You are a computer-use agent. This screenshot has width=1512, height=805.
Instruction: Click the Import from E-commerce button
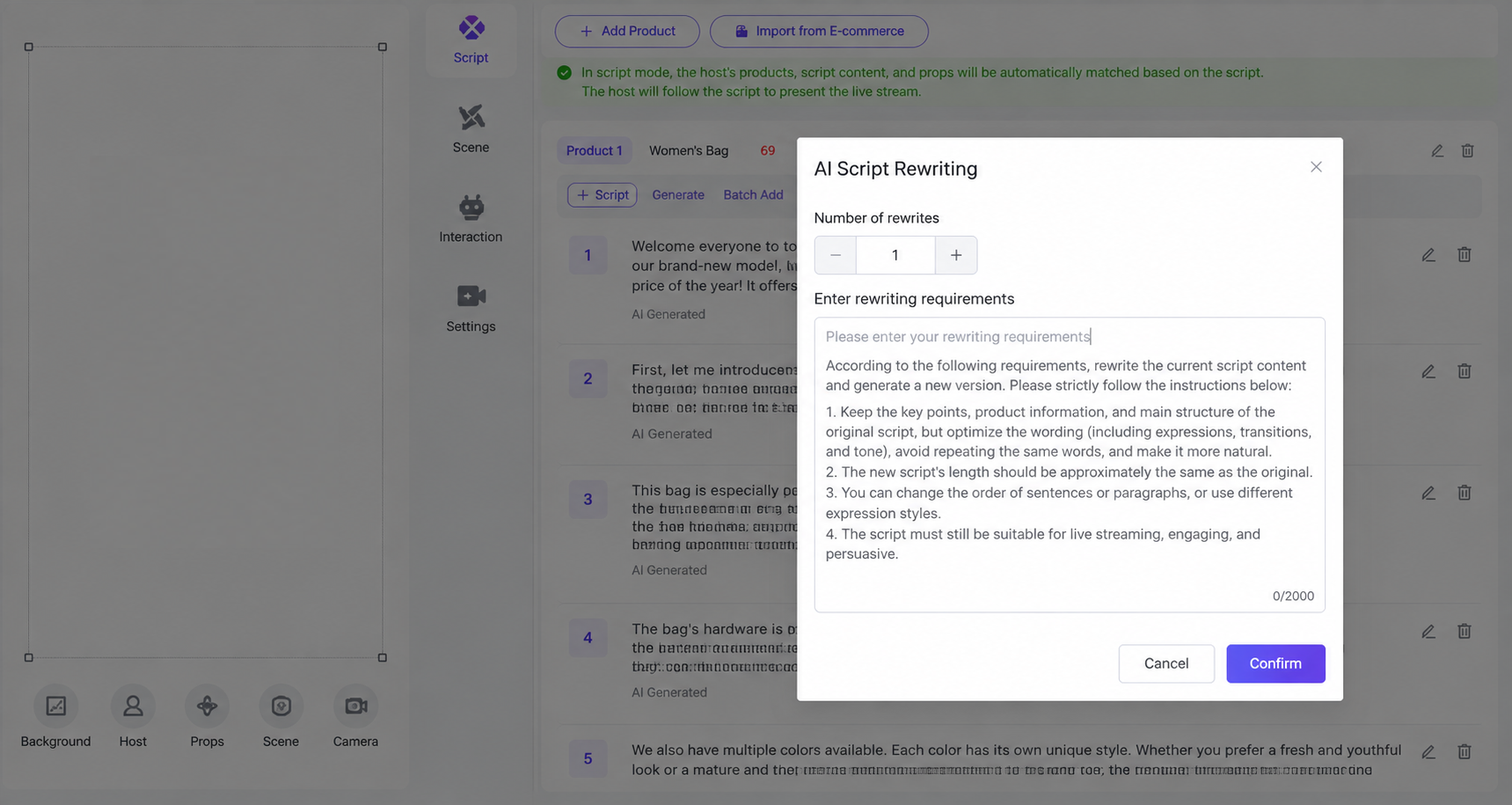819,31
